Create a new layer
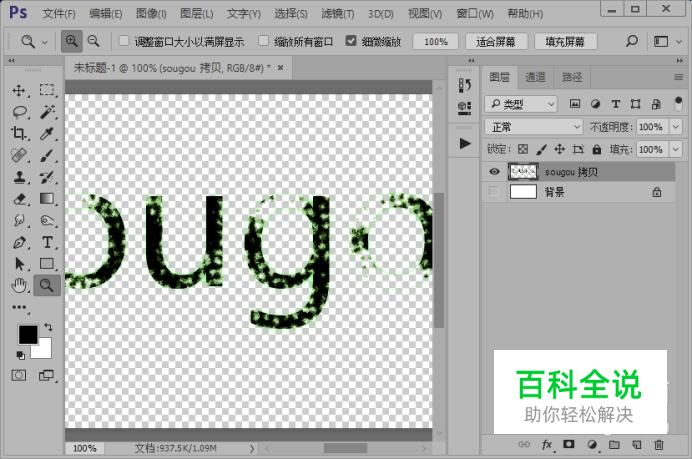 click(637, 444)
